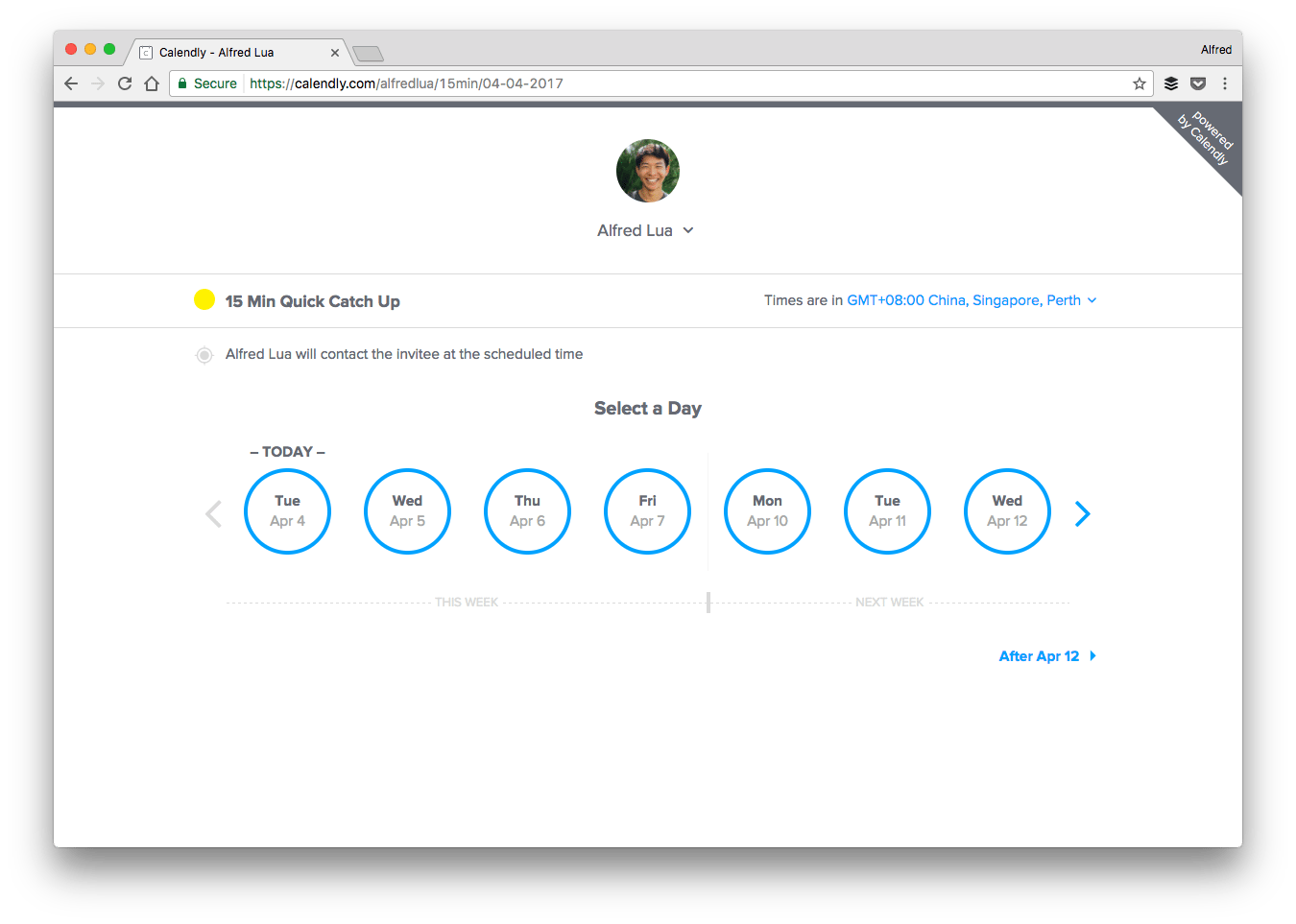Click the address bar URL
This screenshot has height=924, width=1296.
[406, 83]
